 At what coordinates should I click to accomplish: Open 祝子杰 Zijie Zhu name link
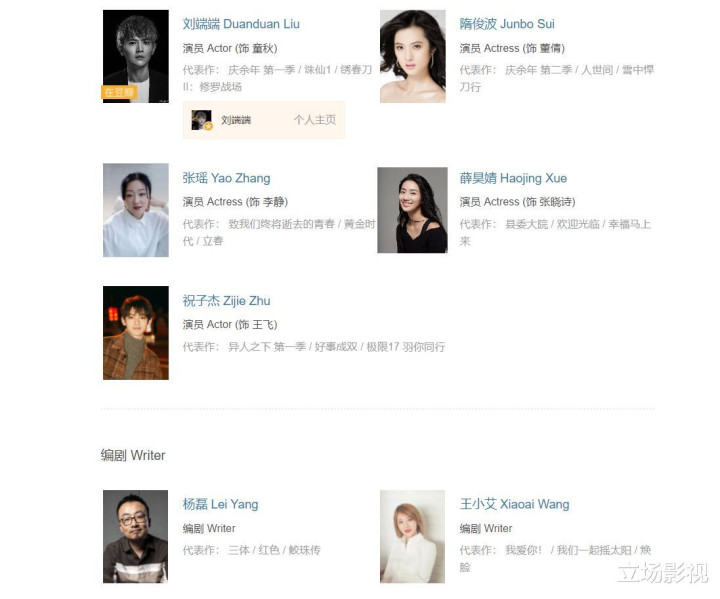click(x=226, y=300)
